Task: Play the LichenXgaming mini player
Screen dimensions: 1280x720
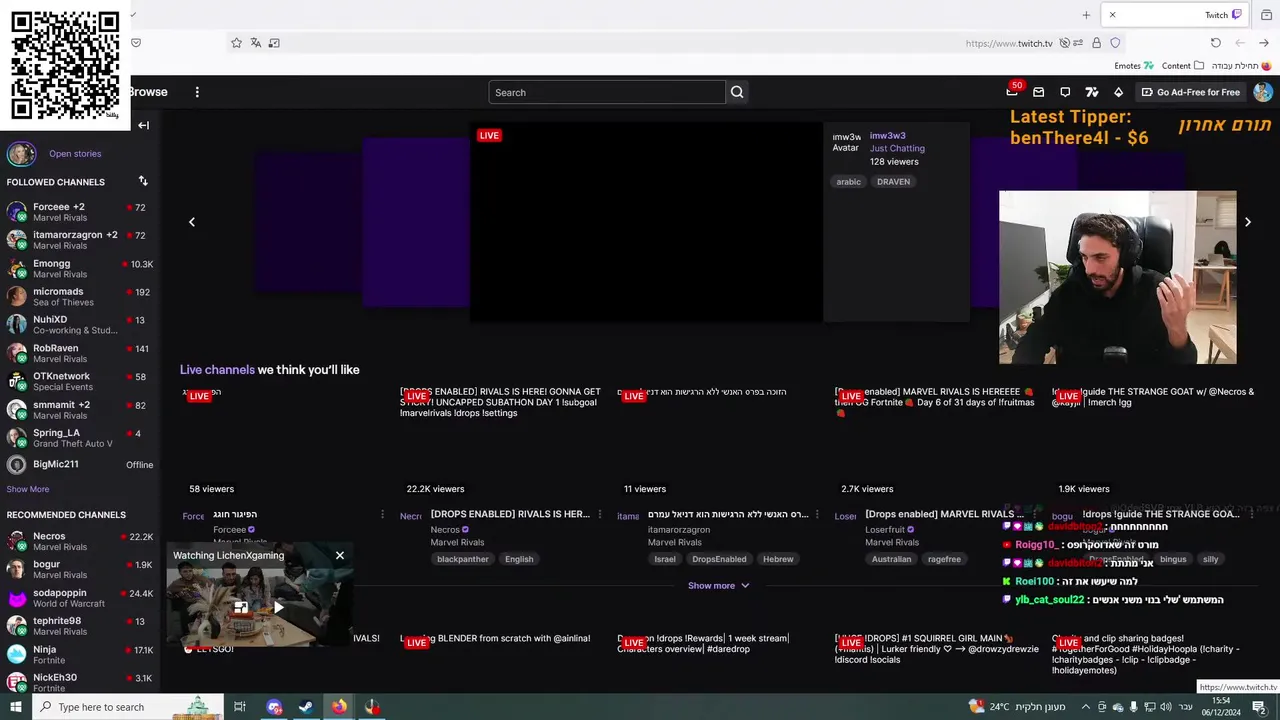Action: point(279,607)
